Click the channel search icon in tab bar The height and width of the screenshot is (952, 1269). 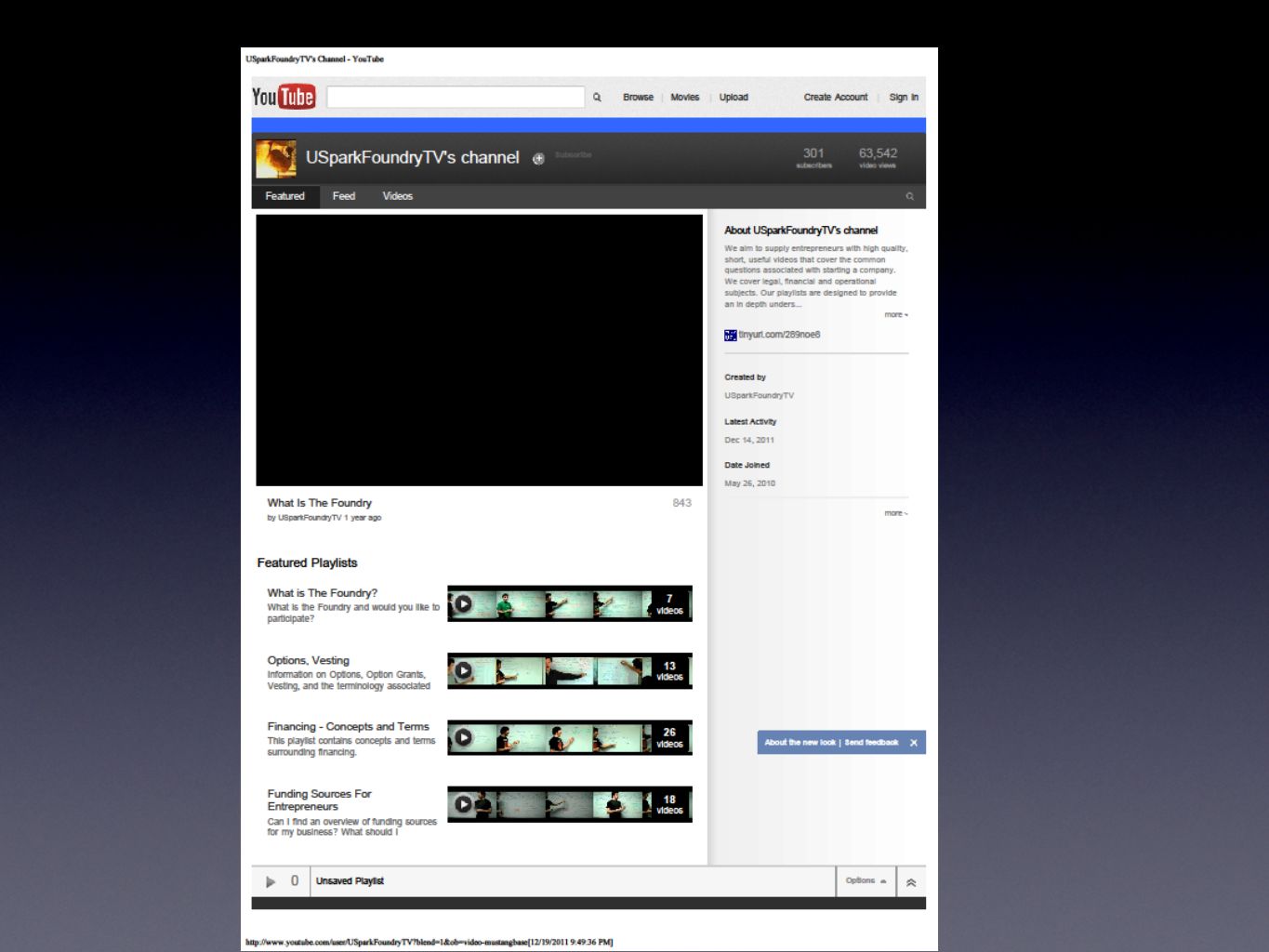click(910, 196)
